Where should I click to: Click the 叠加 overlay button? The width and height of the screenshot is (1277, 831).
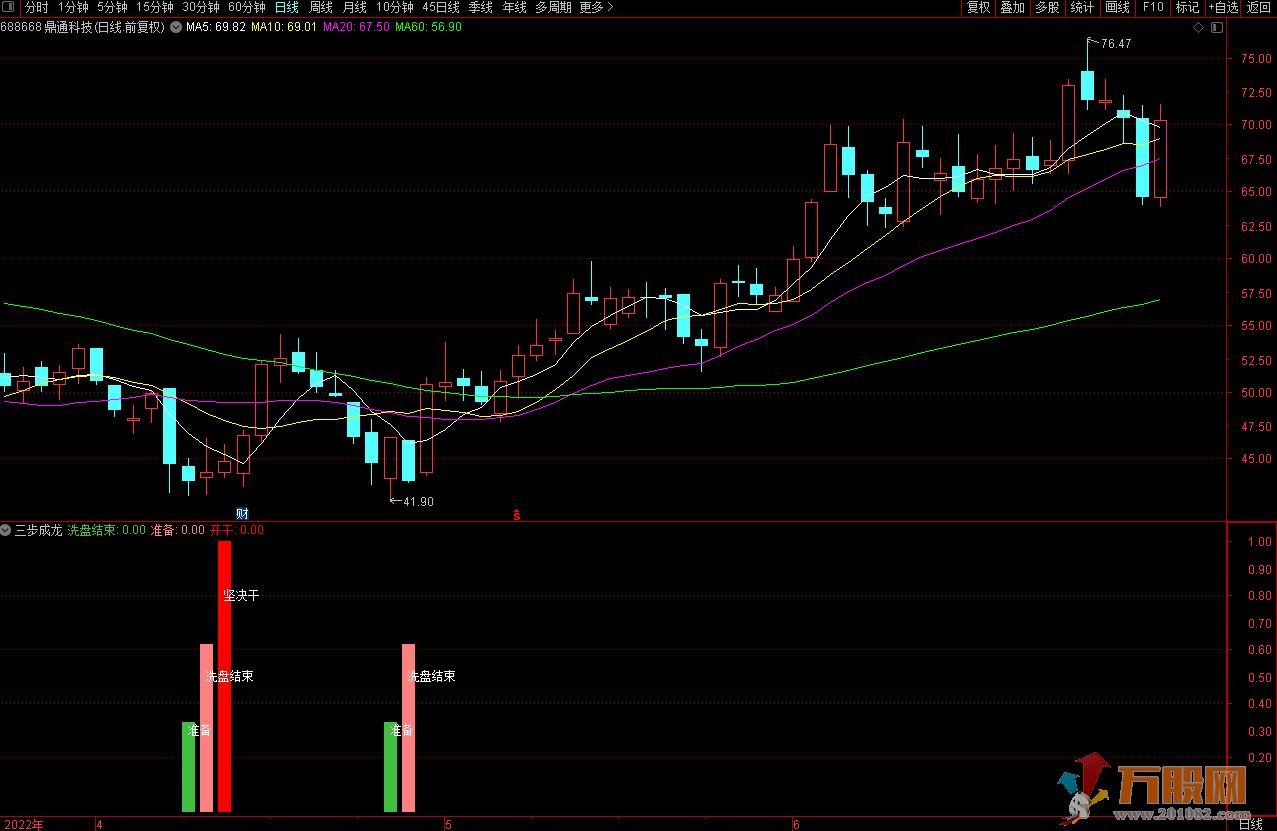click(x=1013, y=7)
